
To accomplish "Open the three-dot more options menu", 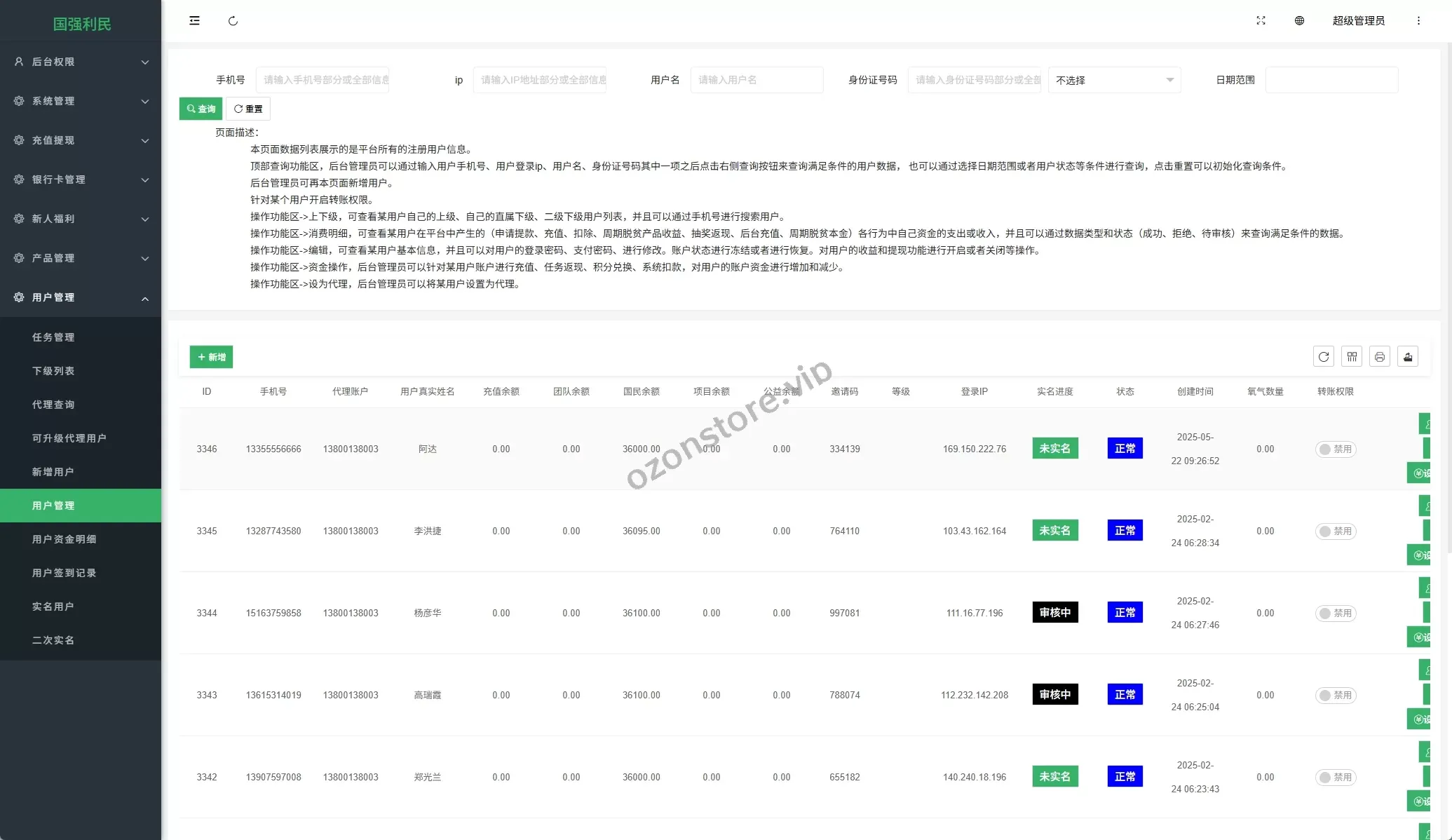I will click(1418, 21).
